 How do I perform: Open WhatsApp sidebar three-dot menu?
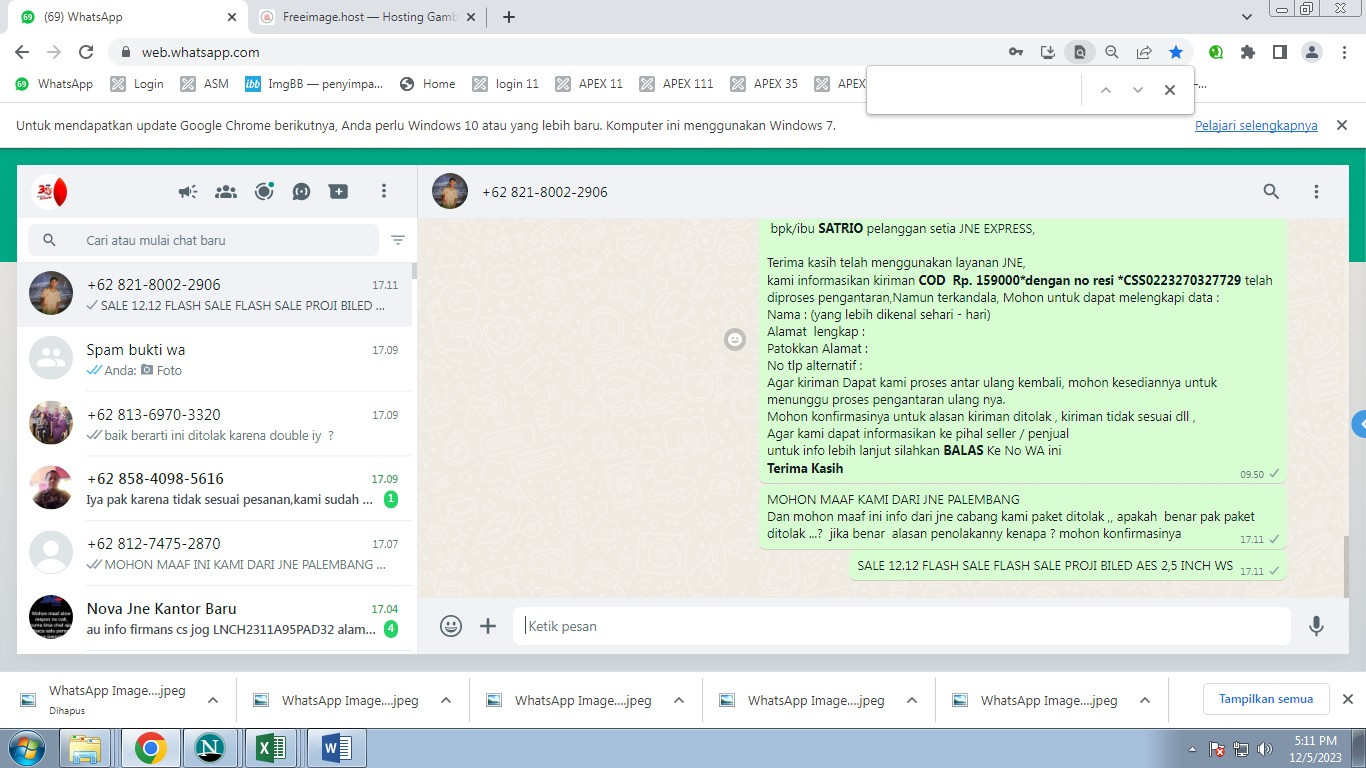[x=384, y=191]
